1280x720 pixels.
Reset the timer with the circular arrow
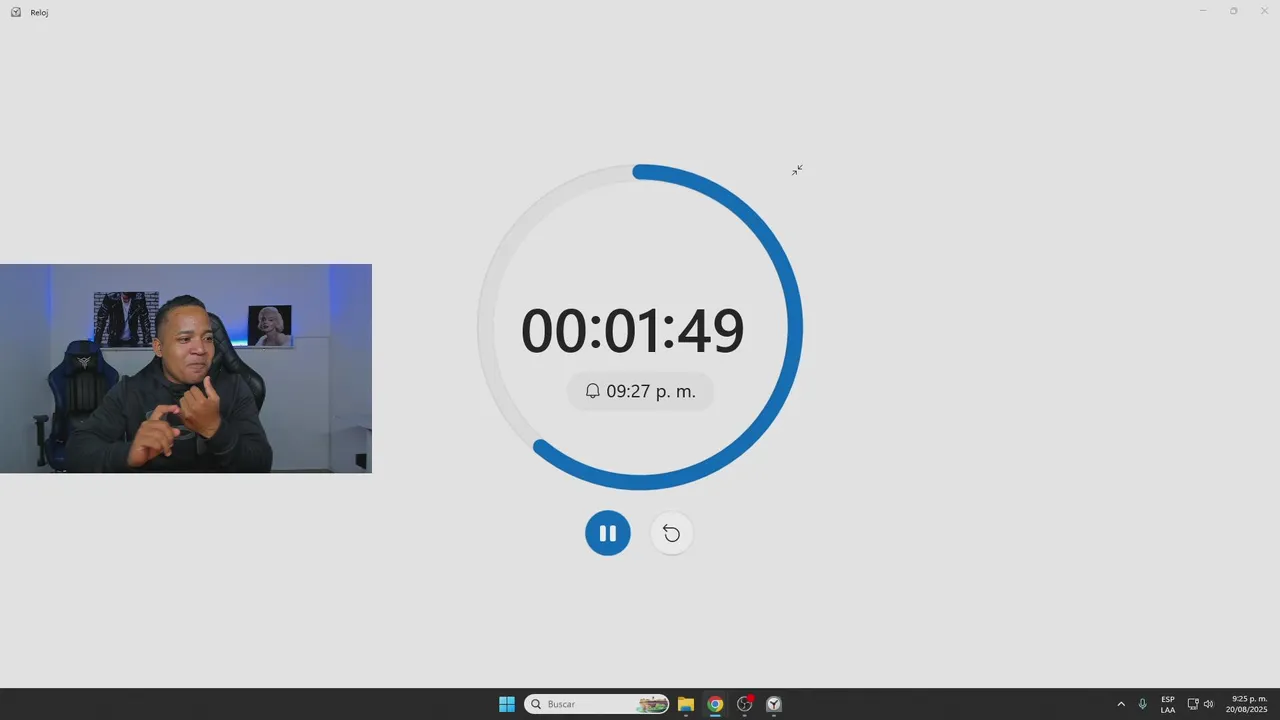(x=671, y=533)
